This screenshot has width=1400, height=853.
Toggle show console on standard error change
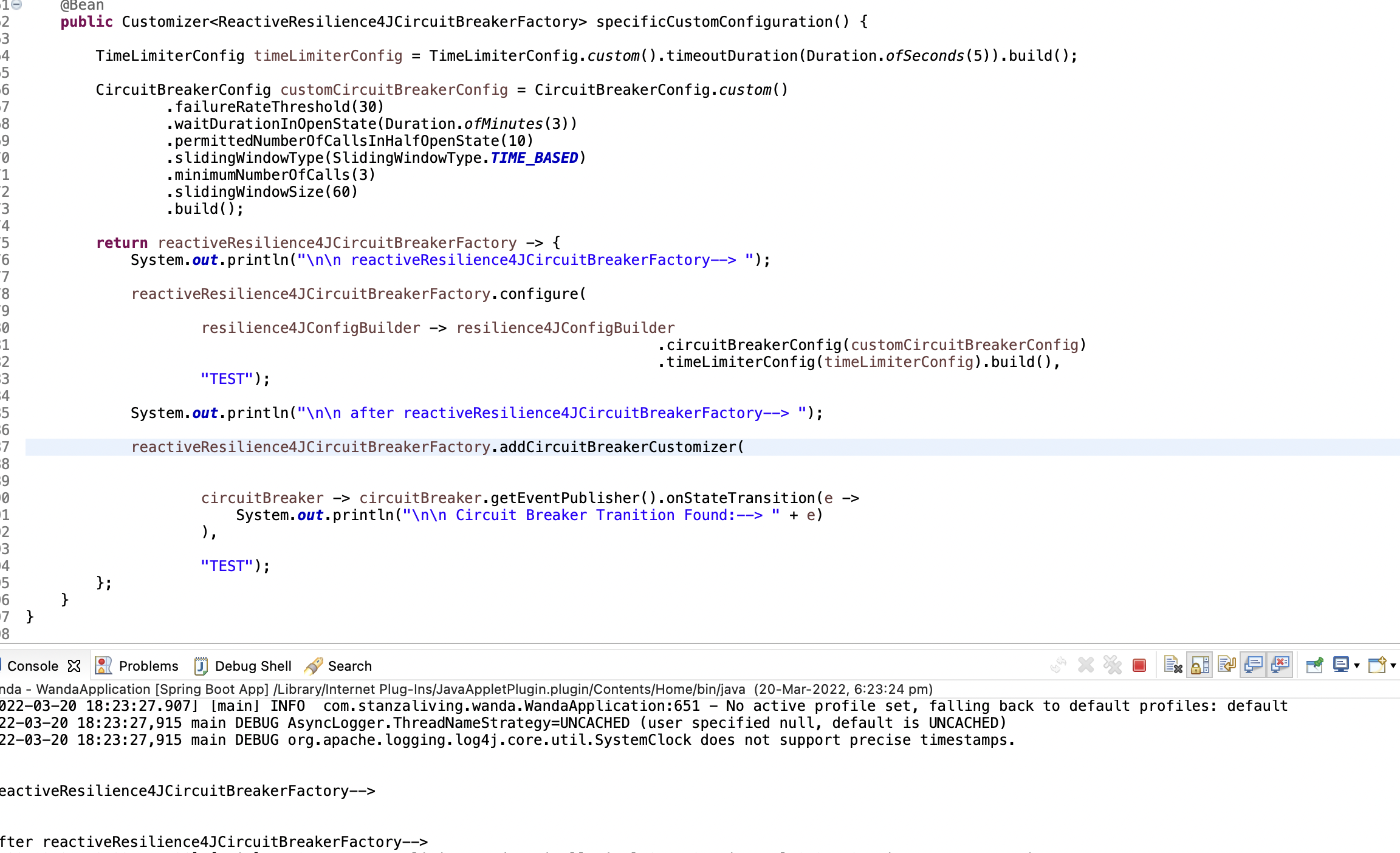point(1280,665)
